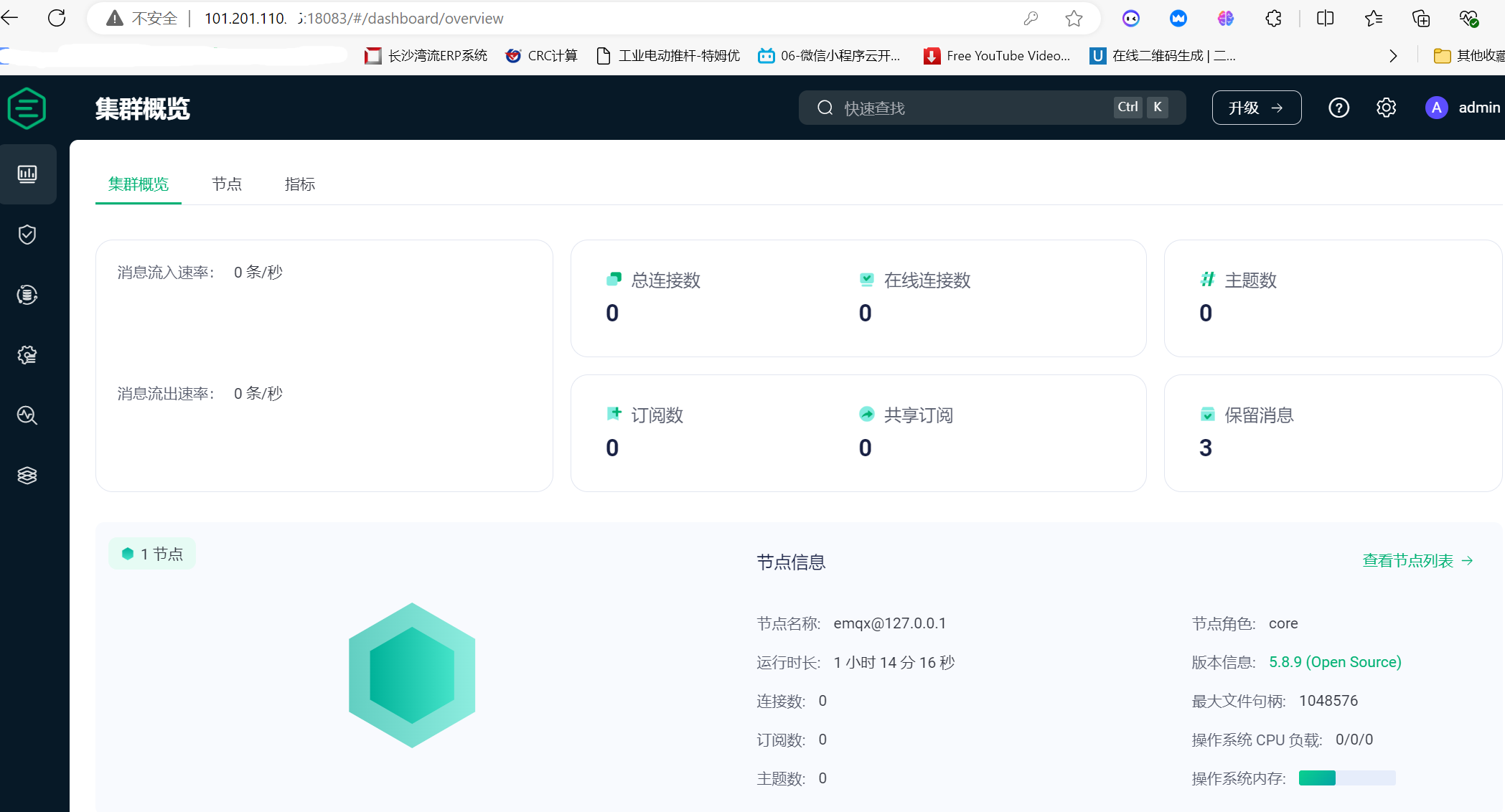Viewport: 1505px width, 812px height.
Task: Switch to the 节点 tab
Action: tap(227, 184)
